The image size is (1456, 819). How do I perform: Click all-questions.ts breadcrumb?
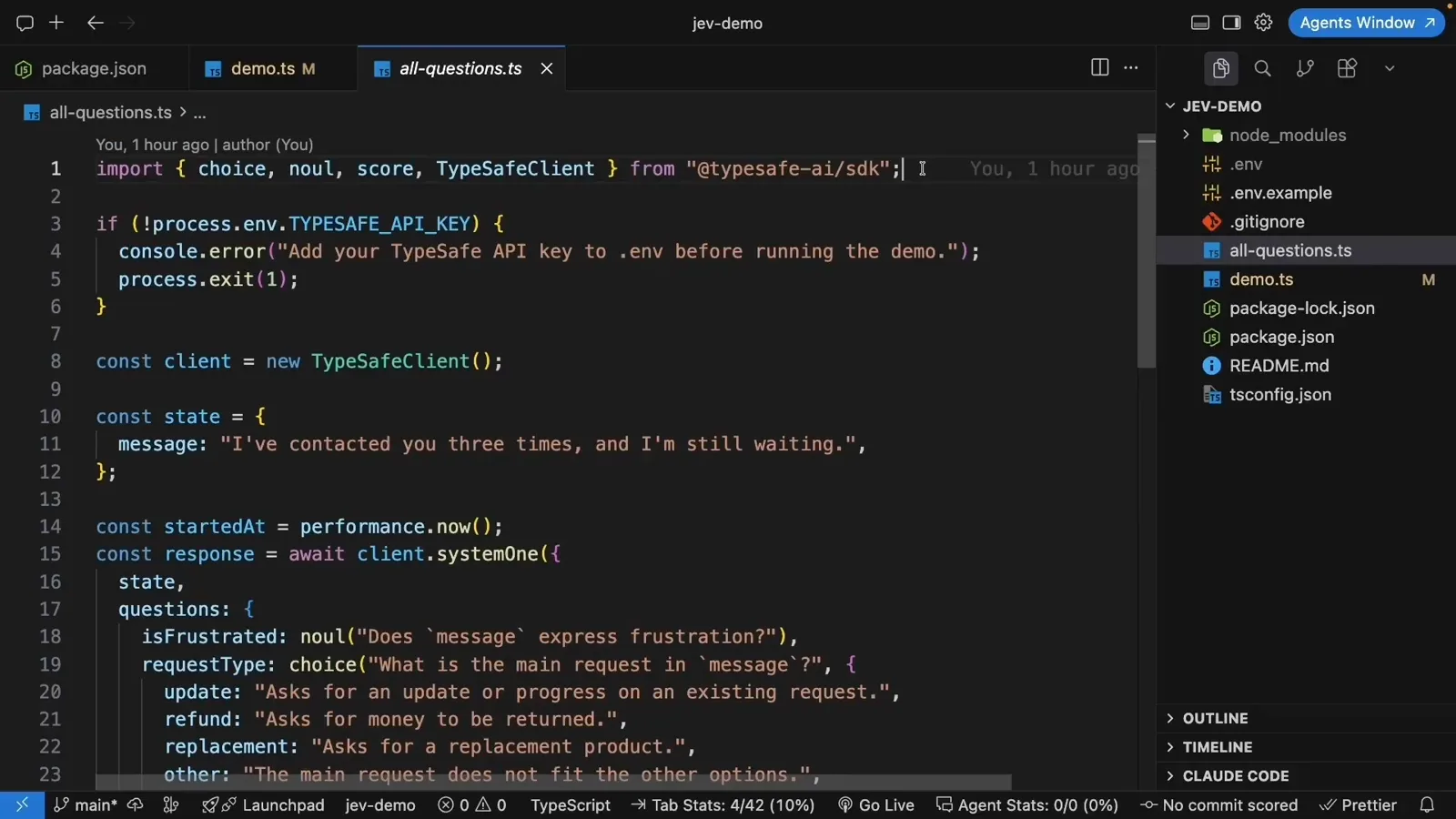tap(110, 112)
